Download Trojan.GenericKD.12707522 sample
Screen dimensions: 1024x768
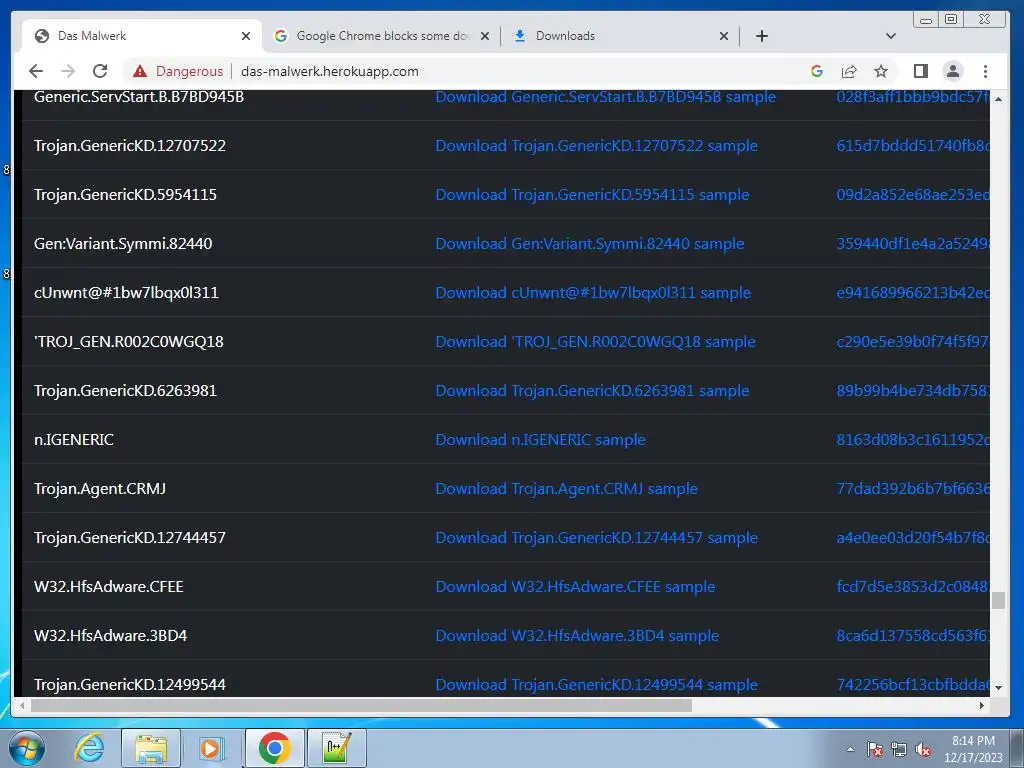click(596, 146)
